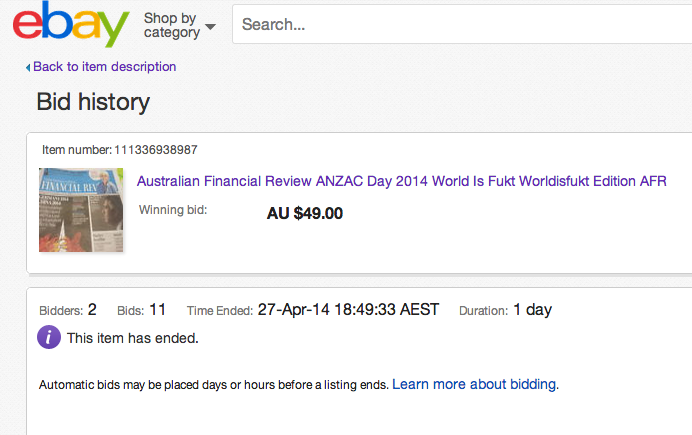
Task: Select the Bidders count 2
Action: pyautogui.click(x=92, y=309)
